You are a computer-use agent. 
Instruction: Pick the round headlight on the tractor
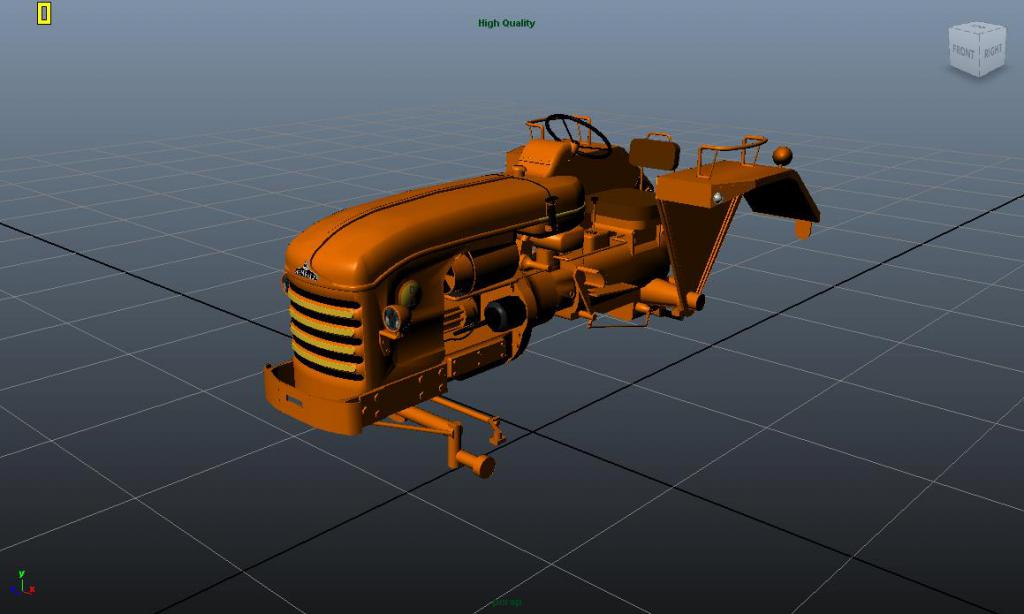click(x=394, y=317)
